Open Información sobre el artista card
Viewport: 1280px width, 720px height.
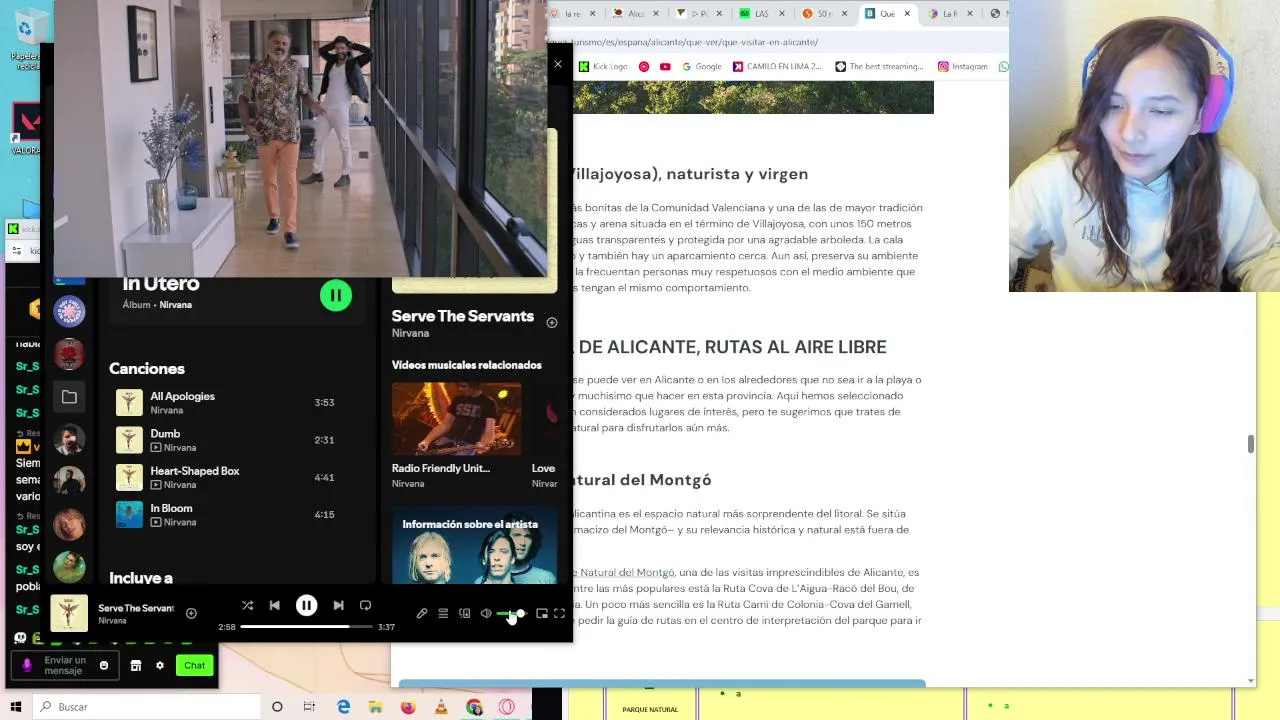[x=474, y=546]
